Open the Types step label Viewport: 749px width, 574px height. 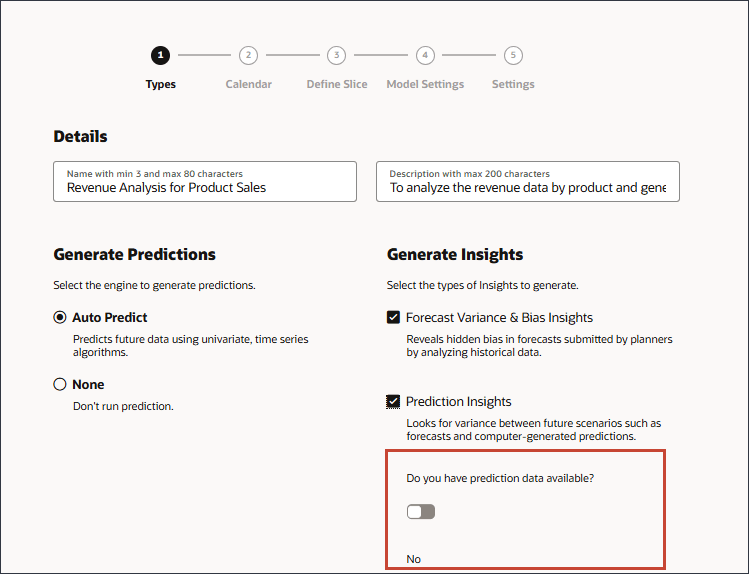click(x=160, y=84)
